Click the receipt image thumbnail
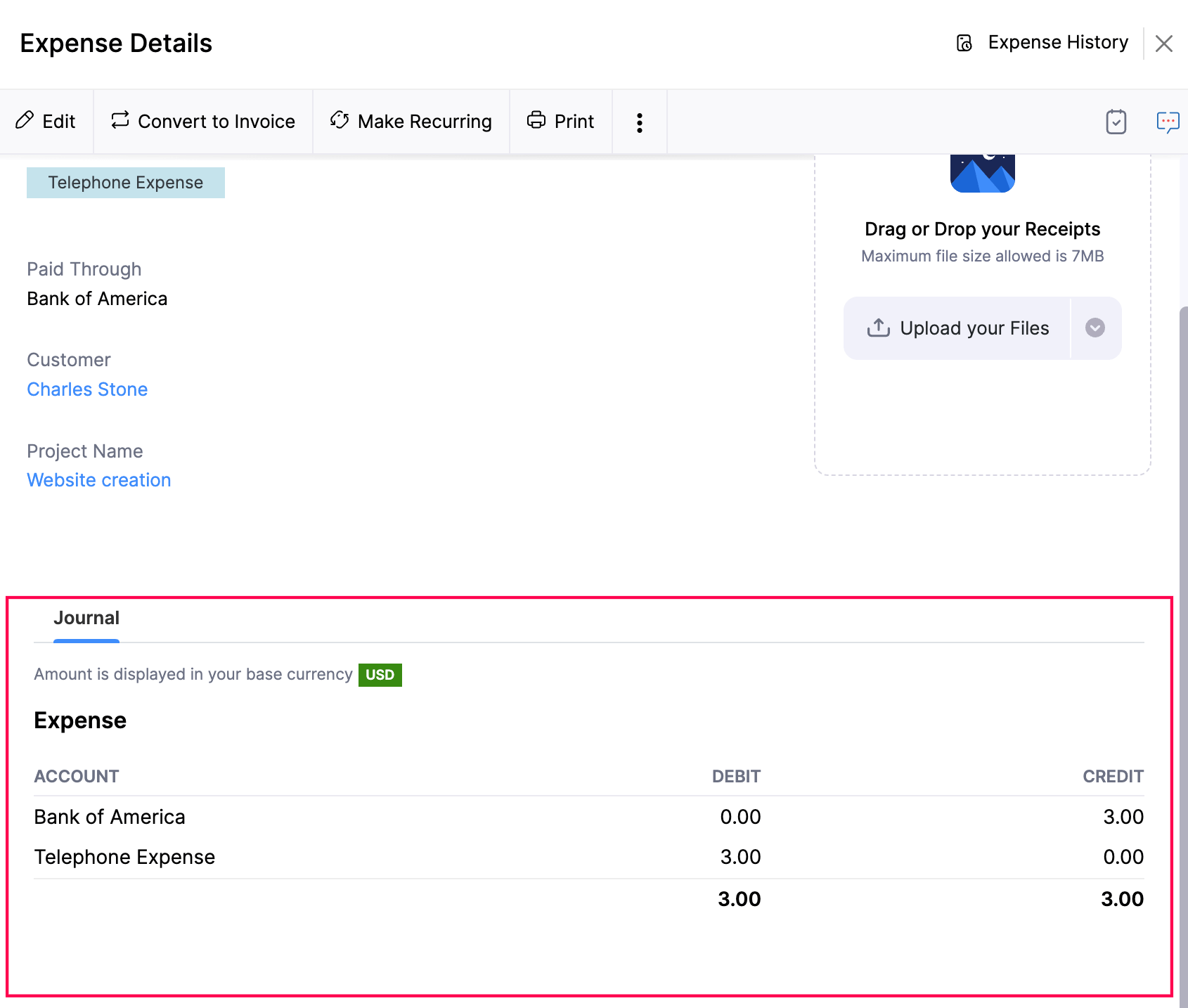This screenshot has height=1008, width=1188. click(982, 173)
